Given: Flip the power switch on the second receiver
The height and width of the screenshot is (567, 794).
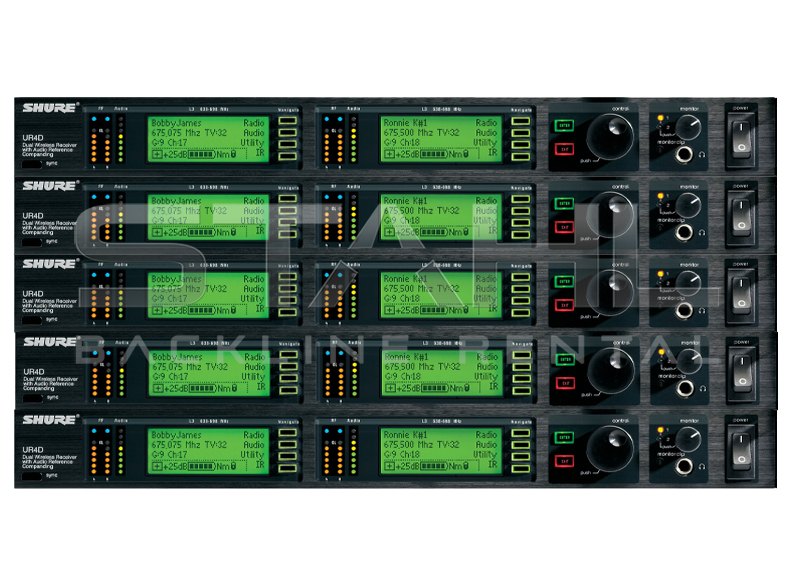Looking at the screenshot, I should (x=741, y=216).
